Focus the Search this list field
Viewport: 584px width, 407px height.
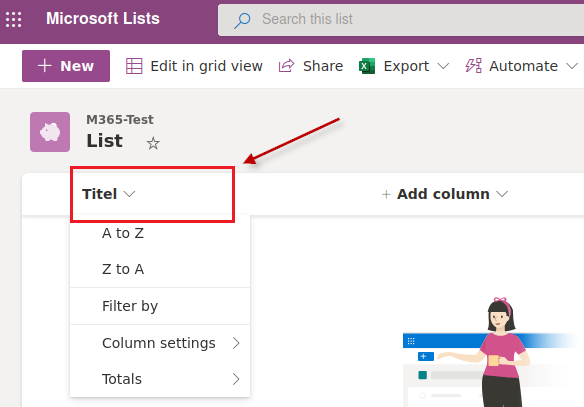coord(401,20)
